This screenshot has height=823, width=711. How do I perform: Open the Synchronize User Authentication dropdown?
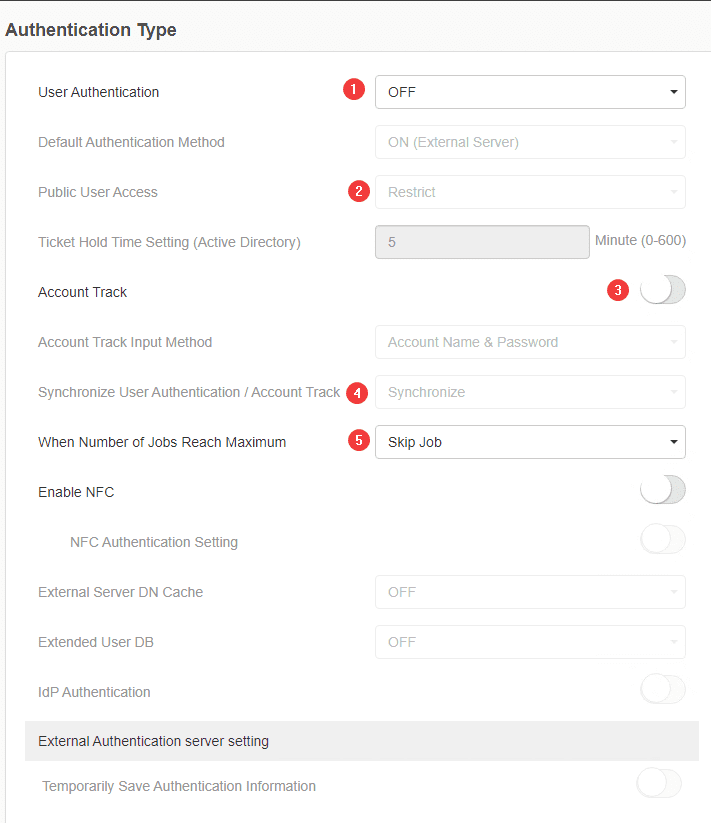(530, 392)
